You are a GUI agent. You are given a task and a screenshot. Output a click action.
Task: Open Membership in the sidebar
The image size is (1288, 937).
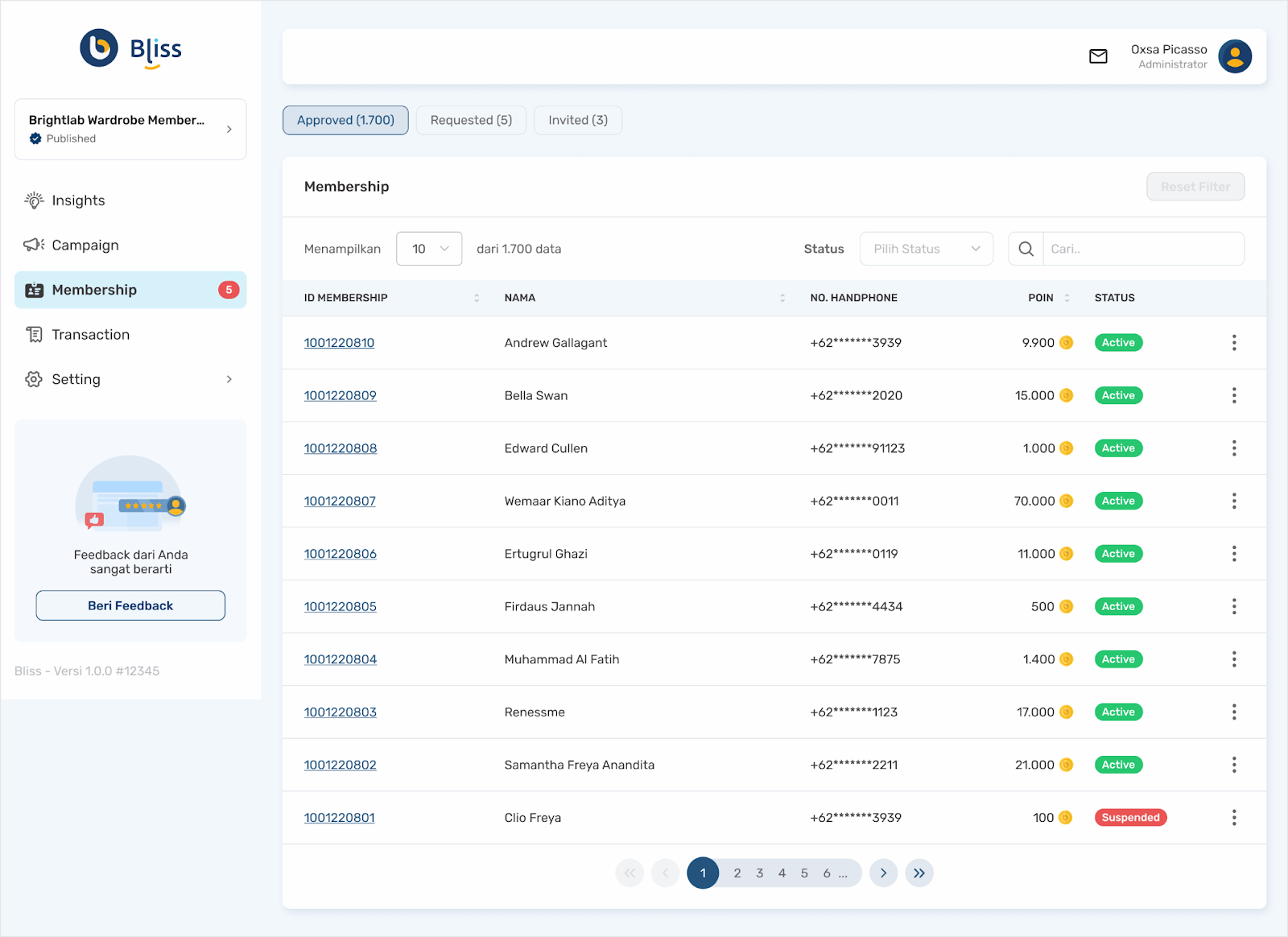click(130, 290)
